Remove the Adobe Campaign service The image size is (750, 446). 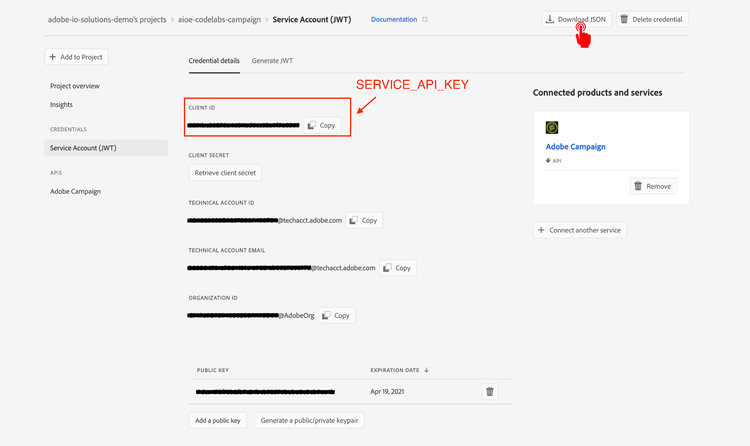pos(653,186)
